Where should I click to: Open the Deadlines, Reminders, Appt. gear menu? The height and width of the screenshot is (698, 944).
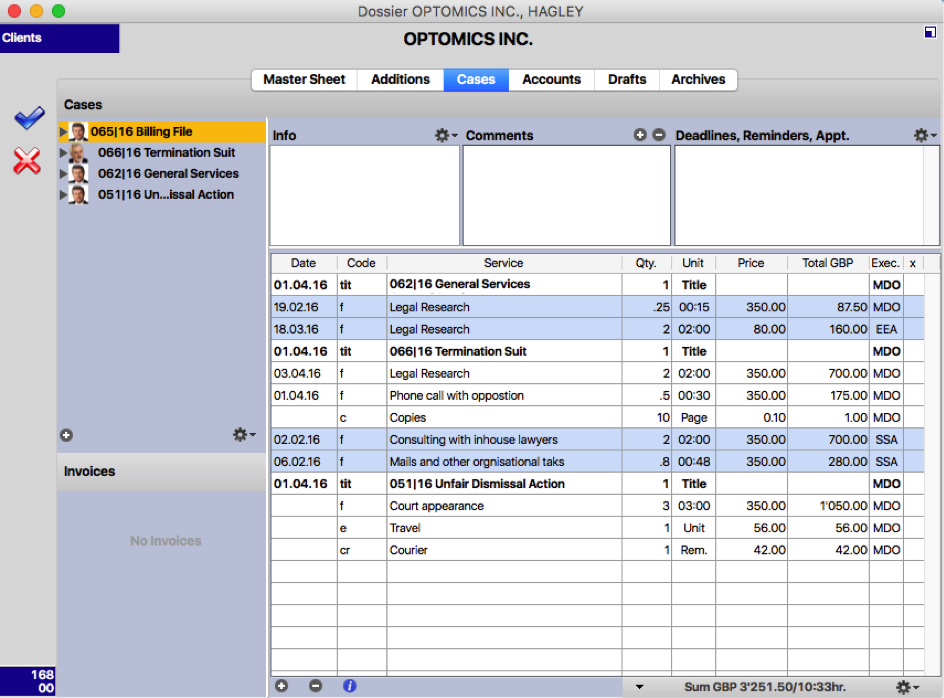[923, 135]
